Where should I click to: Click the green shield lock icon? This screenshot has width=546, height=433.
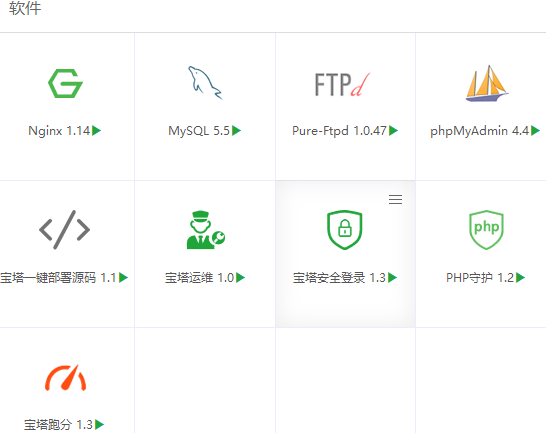(x=345, y=230)
